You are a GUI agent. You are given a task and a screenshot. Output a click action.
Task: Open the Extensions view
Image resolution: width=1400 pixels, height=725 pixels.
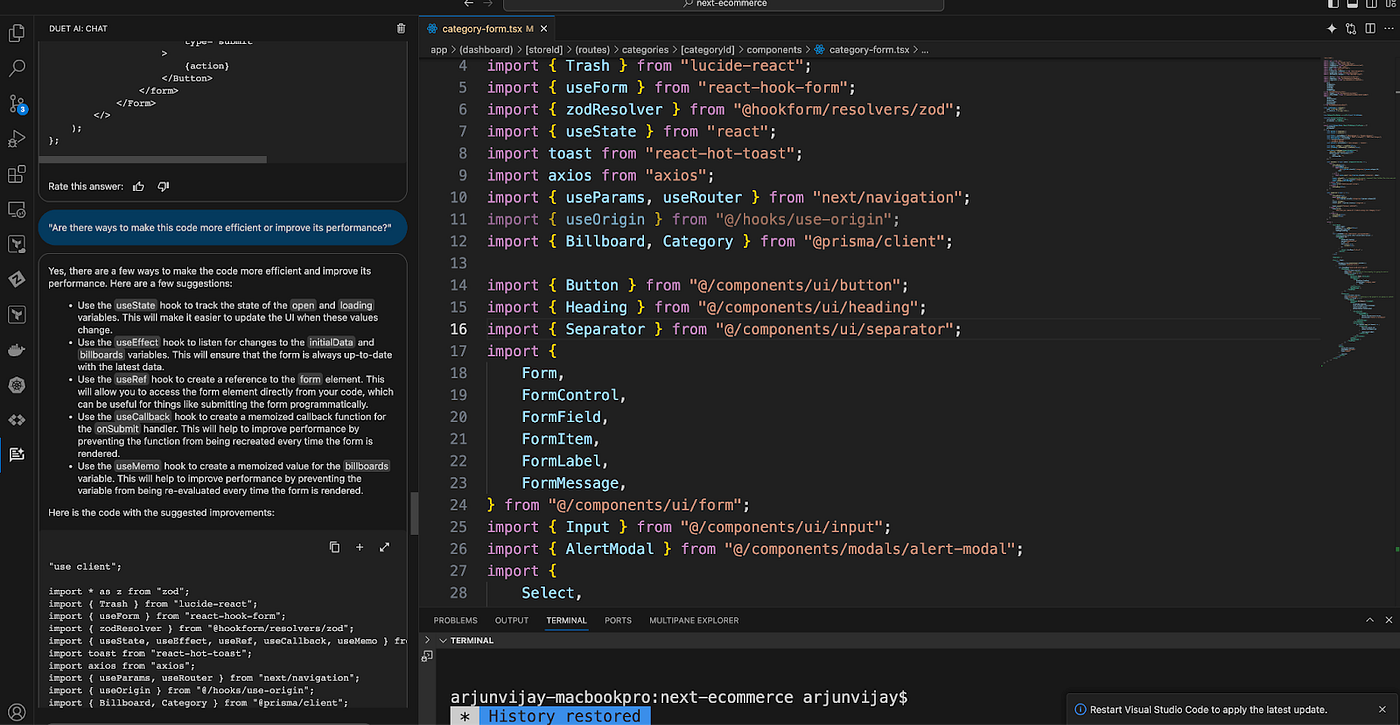point(16,174)
